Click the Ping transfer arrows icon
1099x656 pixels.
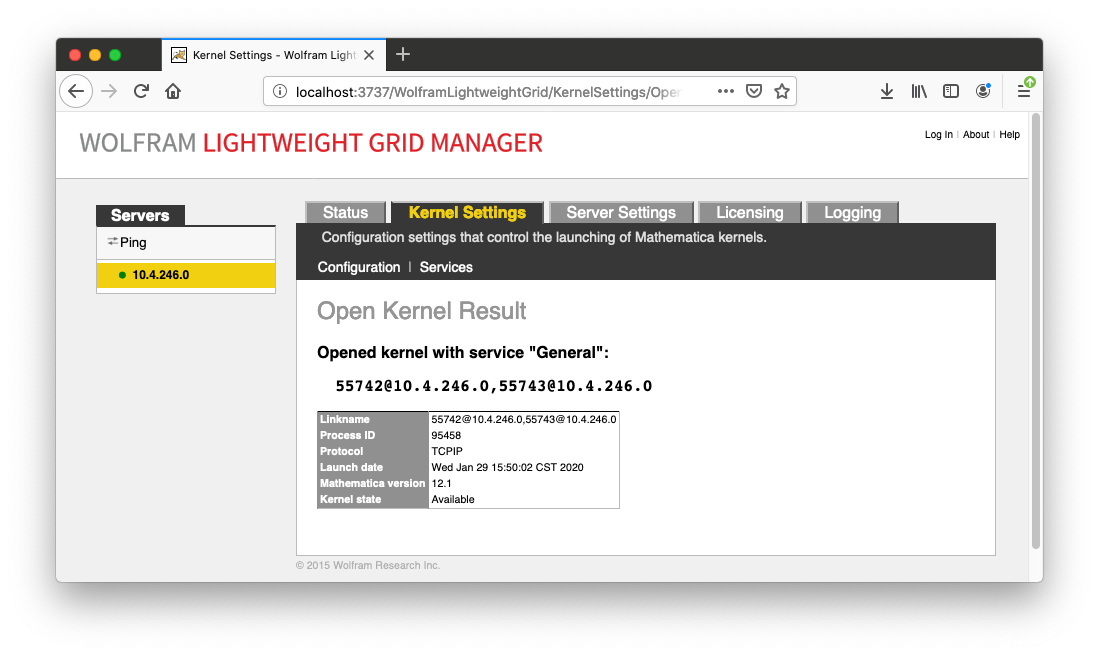(113, 241)
